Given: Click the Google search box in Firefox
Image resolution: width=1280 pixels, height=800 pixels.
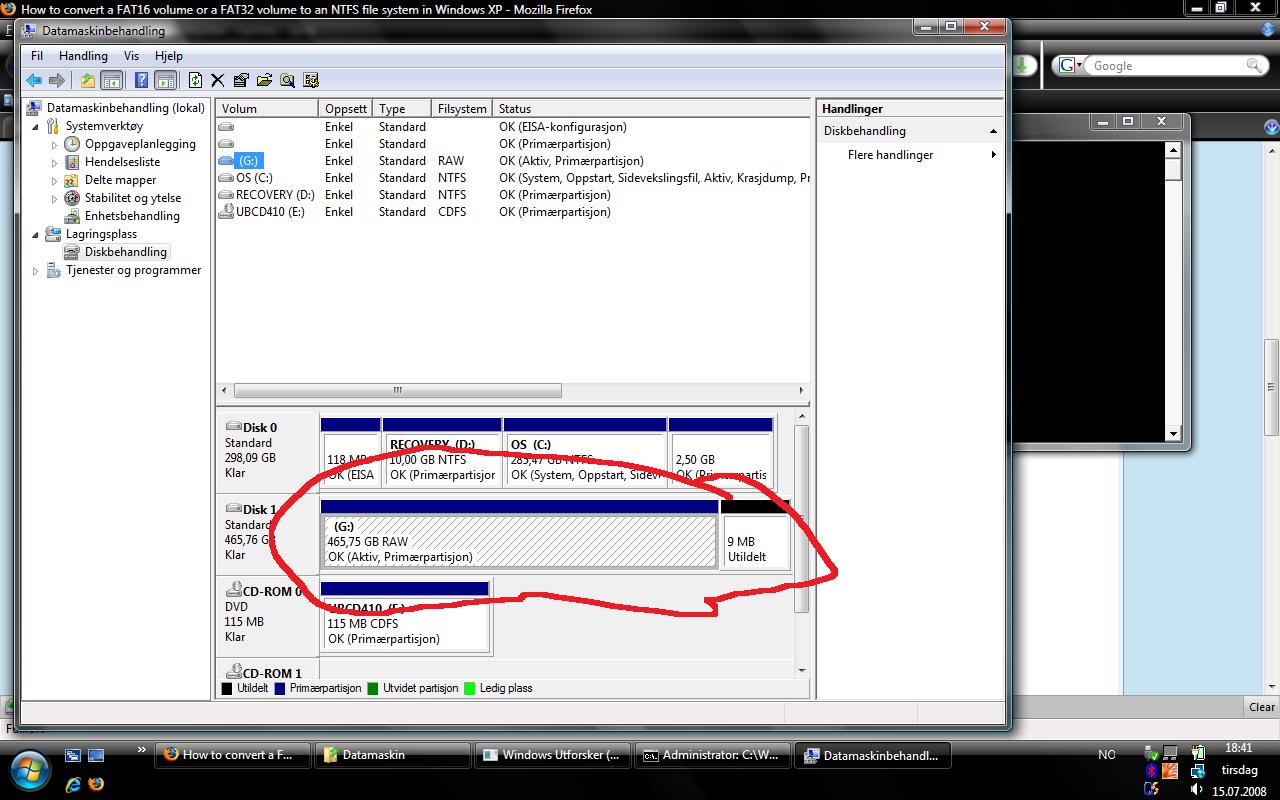Looking at the screenshot, I should point(1164,66).
